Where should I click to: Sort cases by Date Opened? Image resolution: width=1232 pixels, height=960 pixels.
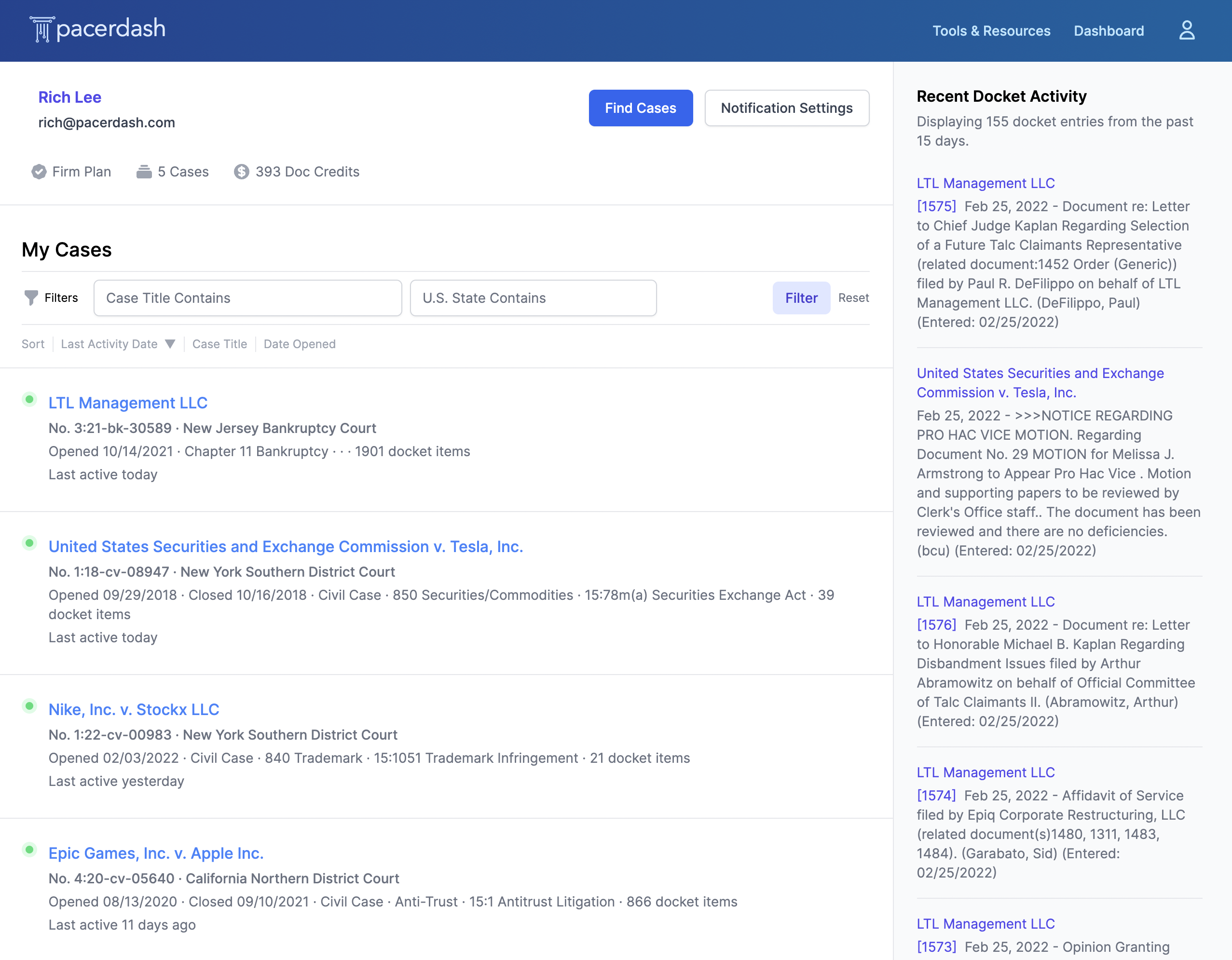[300, 344]
